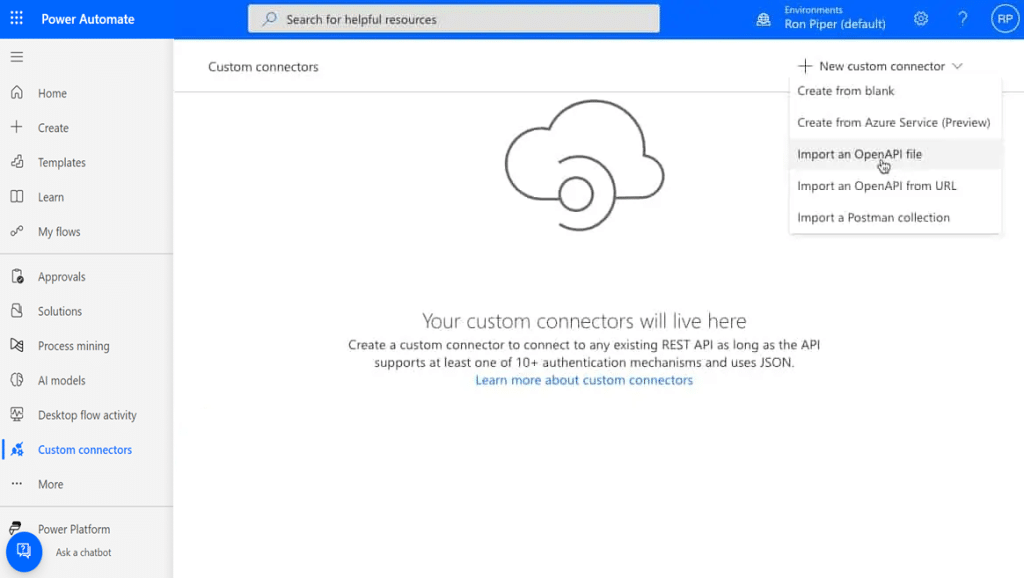Open the Microsoft 365 app launcher
Screen dimensions: 1024x578
click(x=15, y=18)
